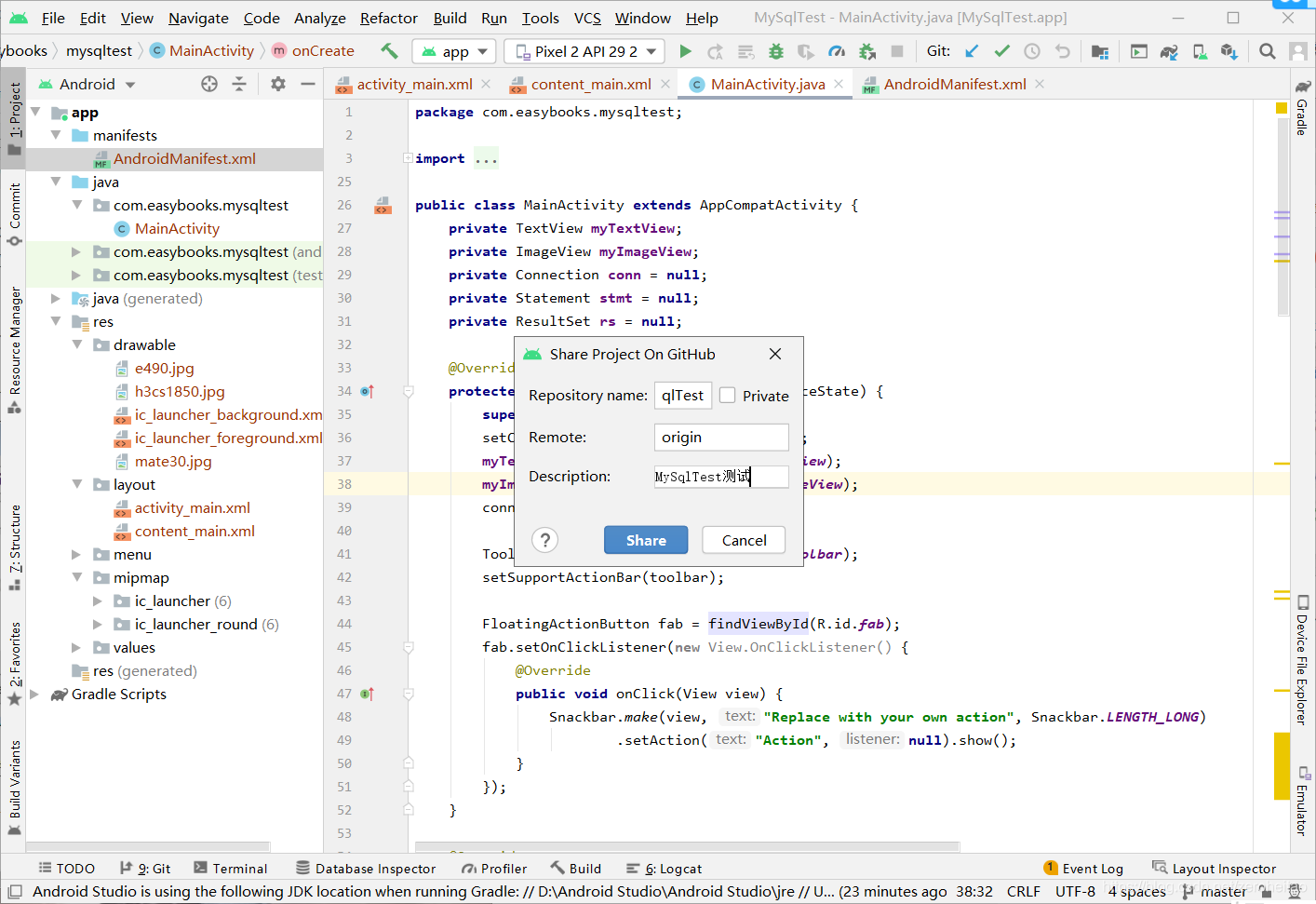This screenshot has width=1316, height=904.
Task: Run the app on Pixel 2 API 29 emulator
Action: pyautogui.click(x=686, y=51)
